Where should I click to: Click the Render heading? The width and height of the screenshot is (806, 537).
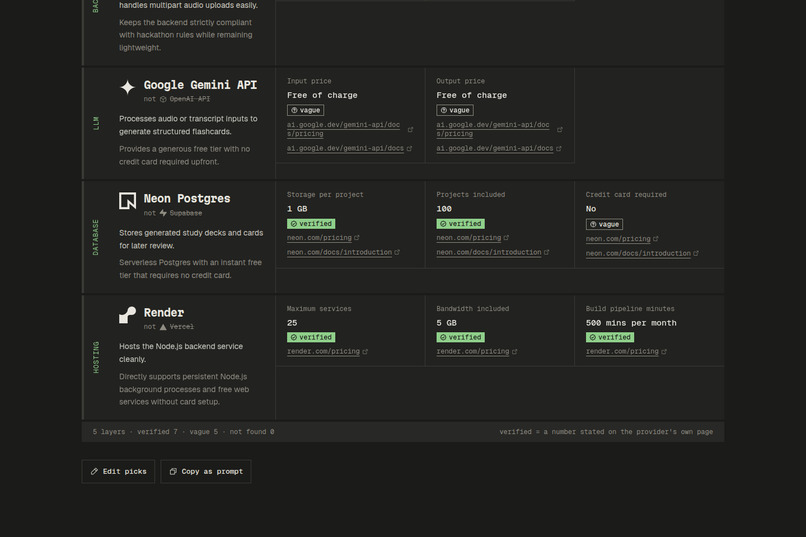pos(163,312)
